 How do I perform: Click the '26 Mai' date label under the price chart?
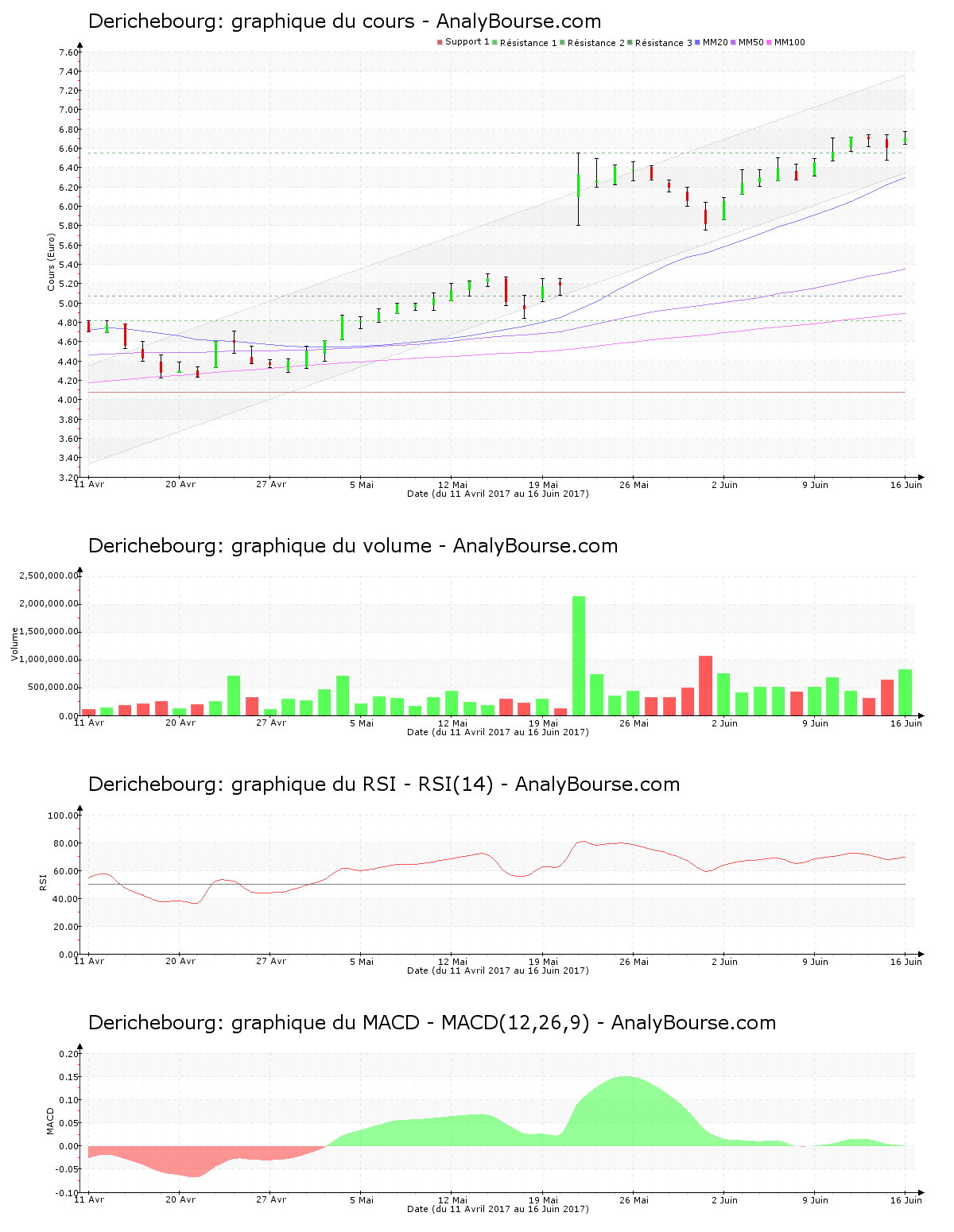coord(634,485)
